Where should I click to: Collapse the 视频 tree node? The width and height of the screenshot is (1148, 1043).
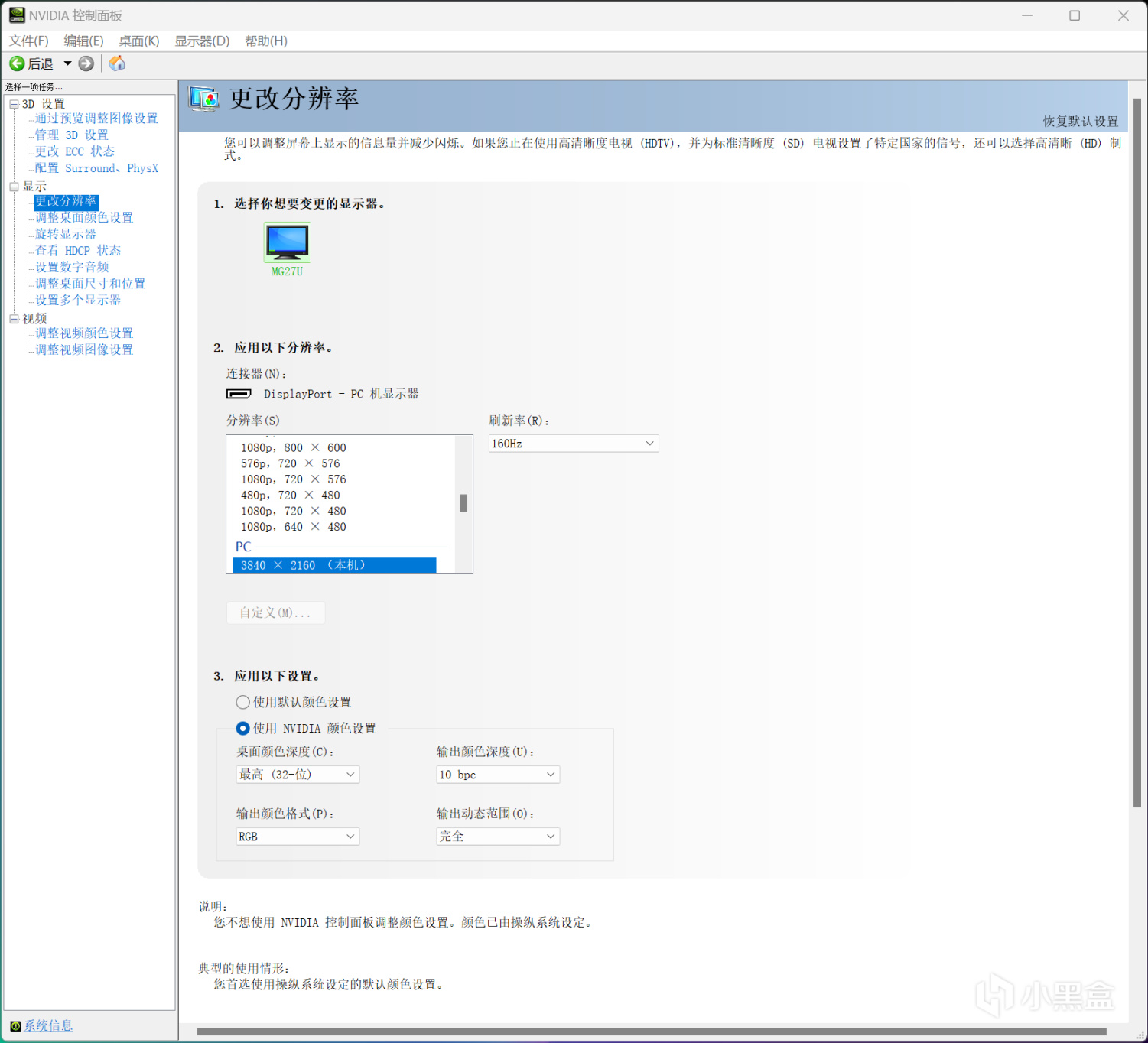coord(14,319)
